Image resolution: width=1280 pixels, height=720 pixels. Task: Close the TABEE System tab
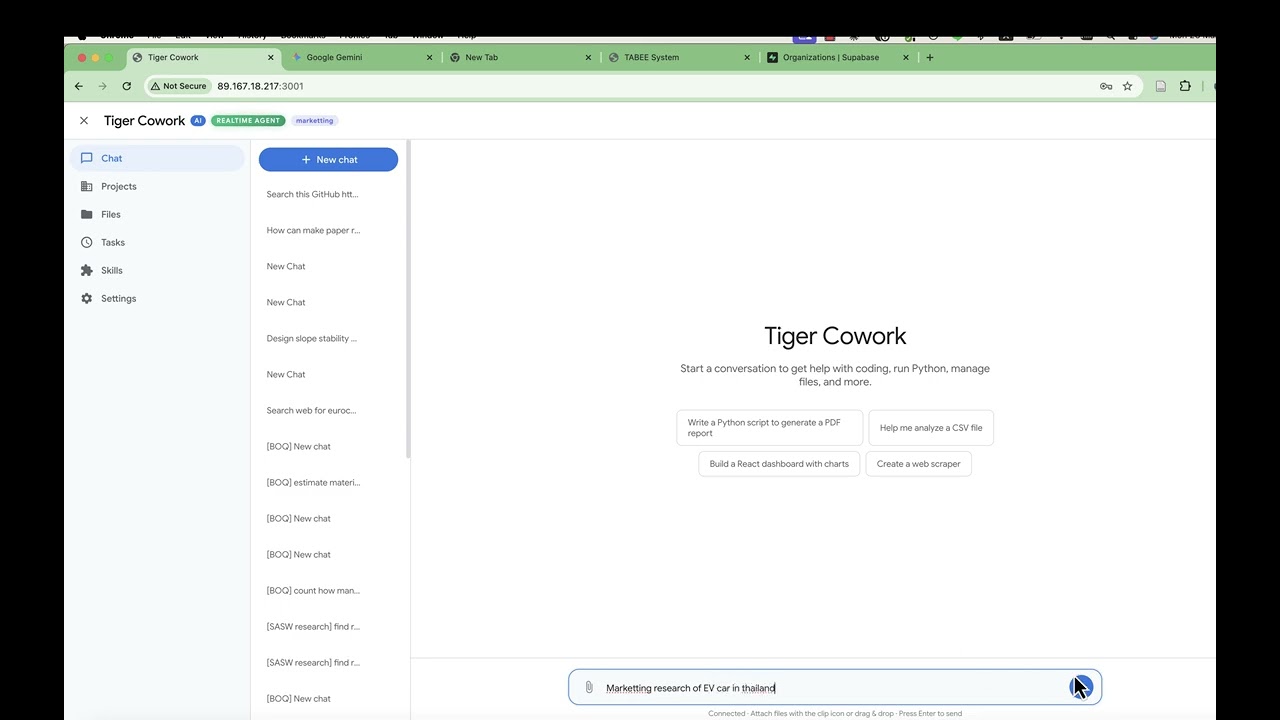pos(747,57)
